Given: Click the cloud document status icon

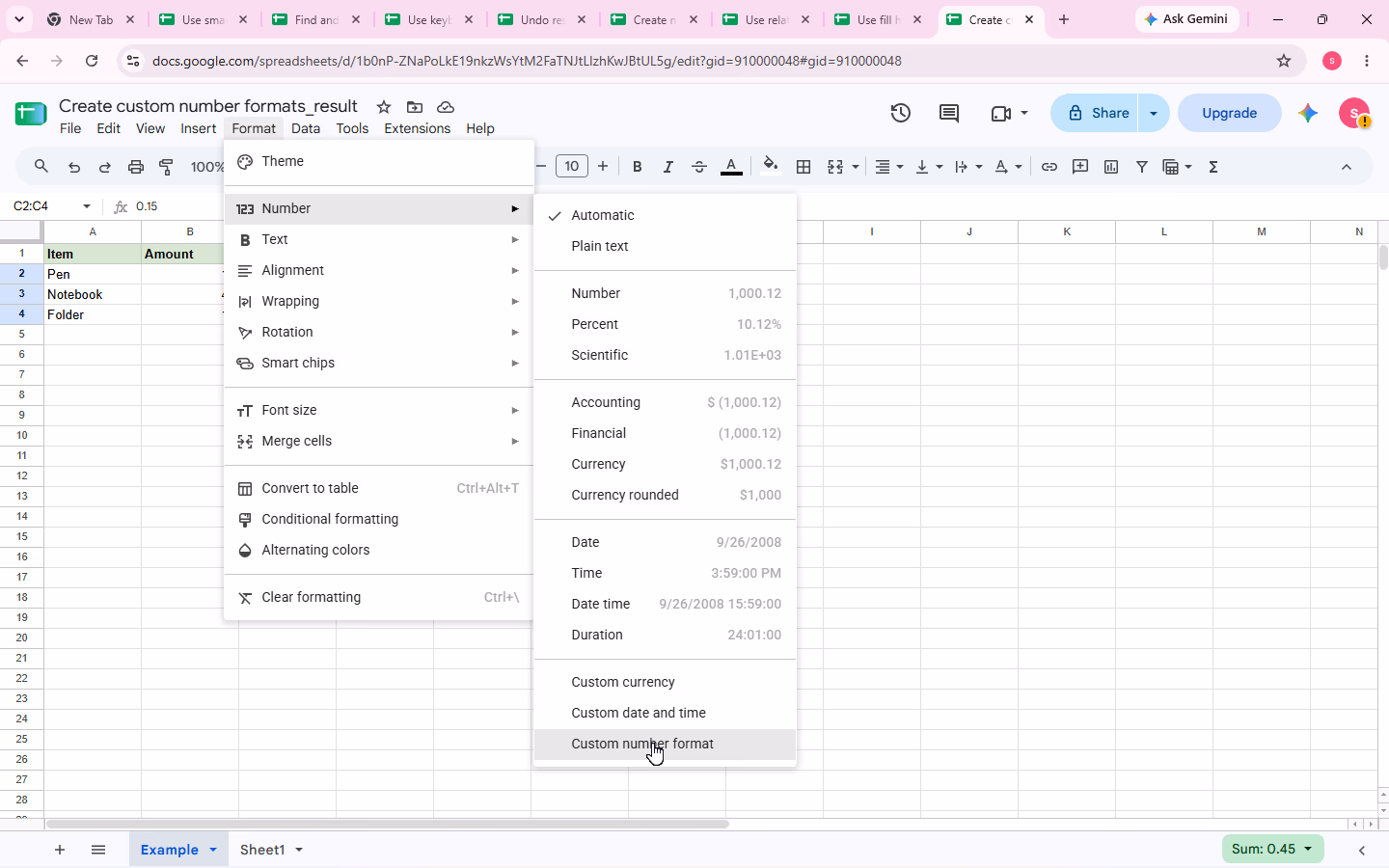Looking at the screenshot, I should 446,107.
